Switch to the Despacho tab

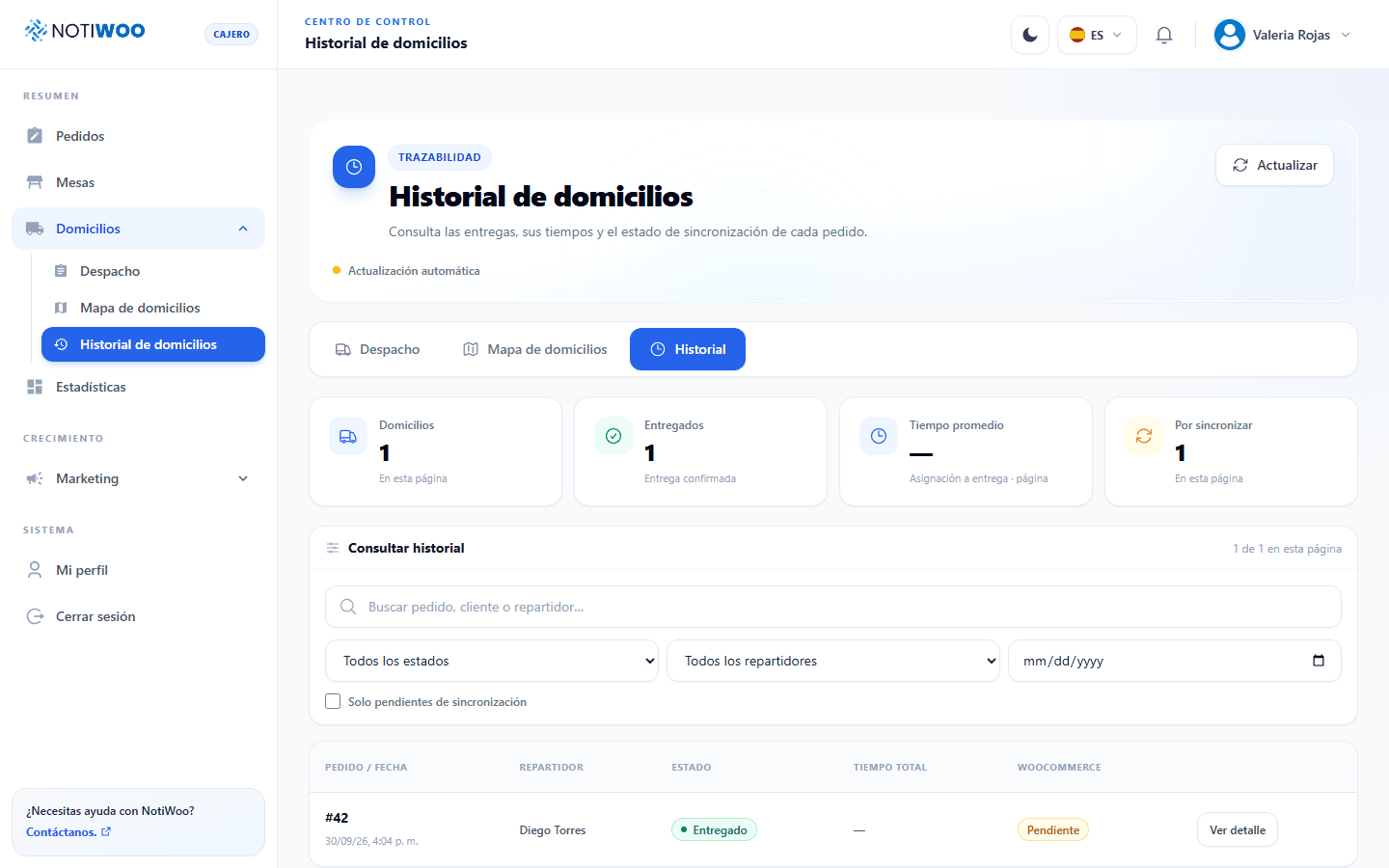coord(377,349)
